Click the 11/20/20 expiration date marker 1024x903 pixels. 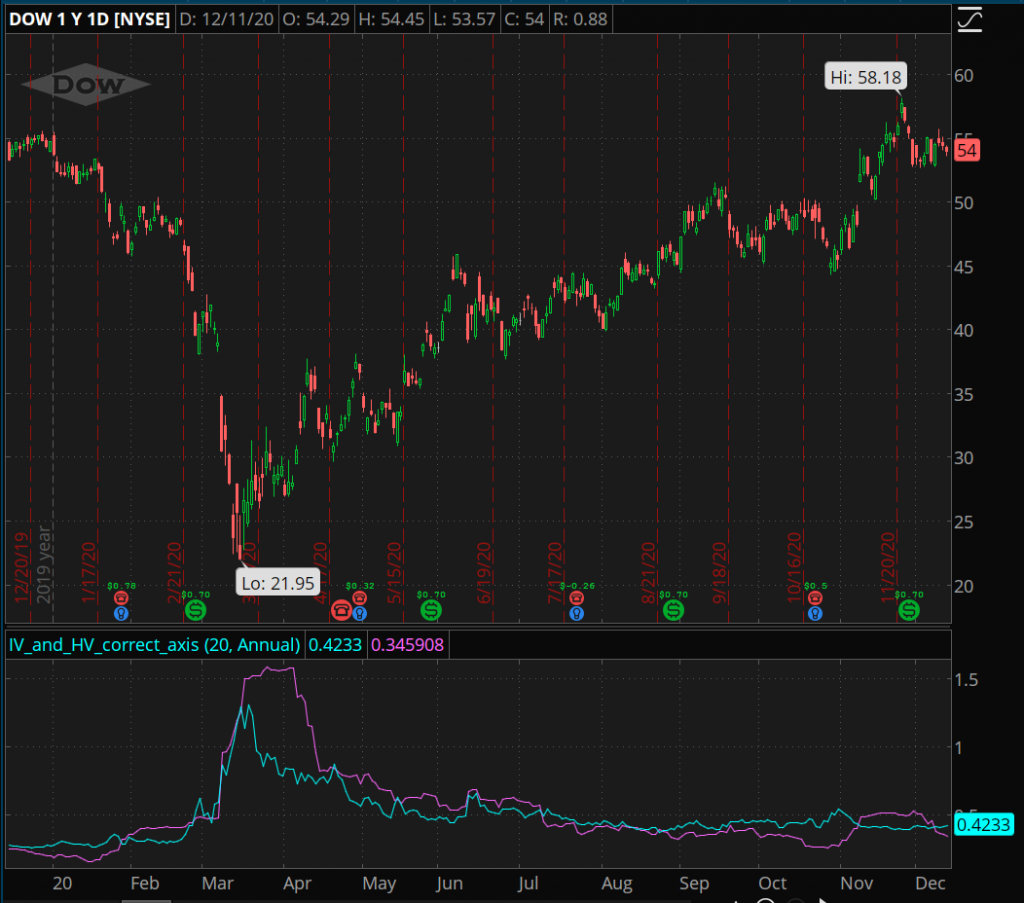[x=888, y=567]
